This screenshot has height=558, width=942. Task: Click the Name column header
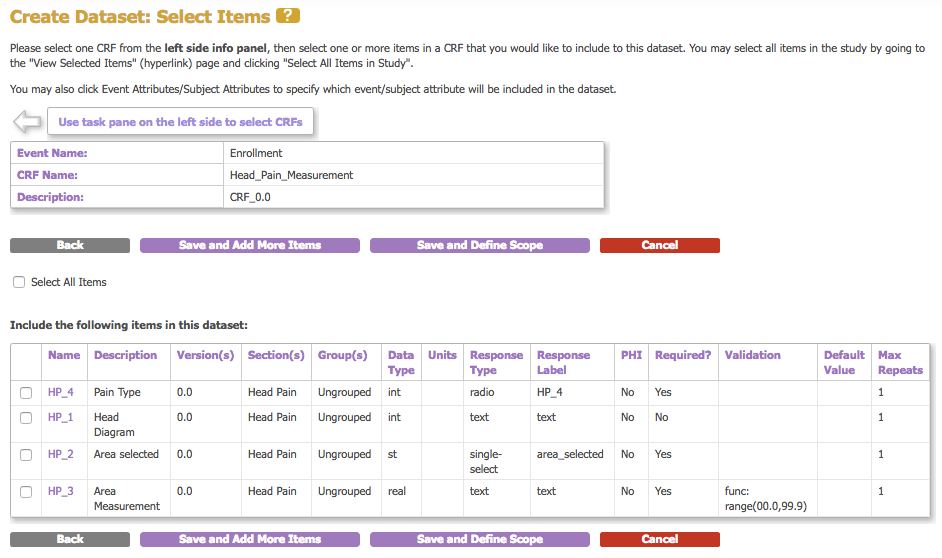click(64, 355)
